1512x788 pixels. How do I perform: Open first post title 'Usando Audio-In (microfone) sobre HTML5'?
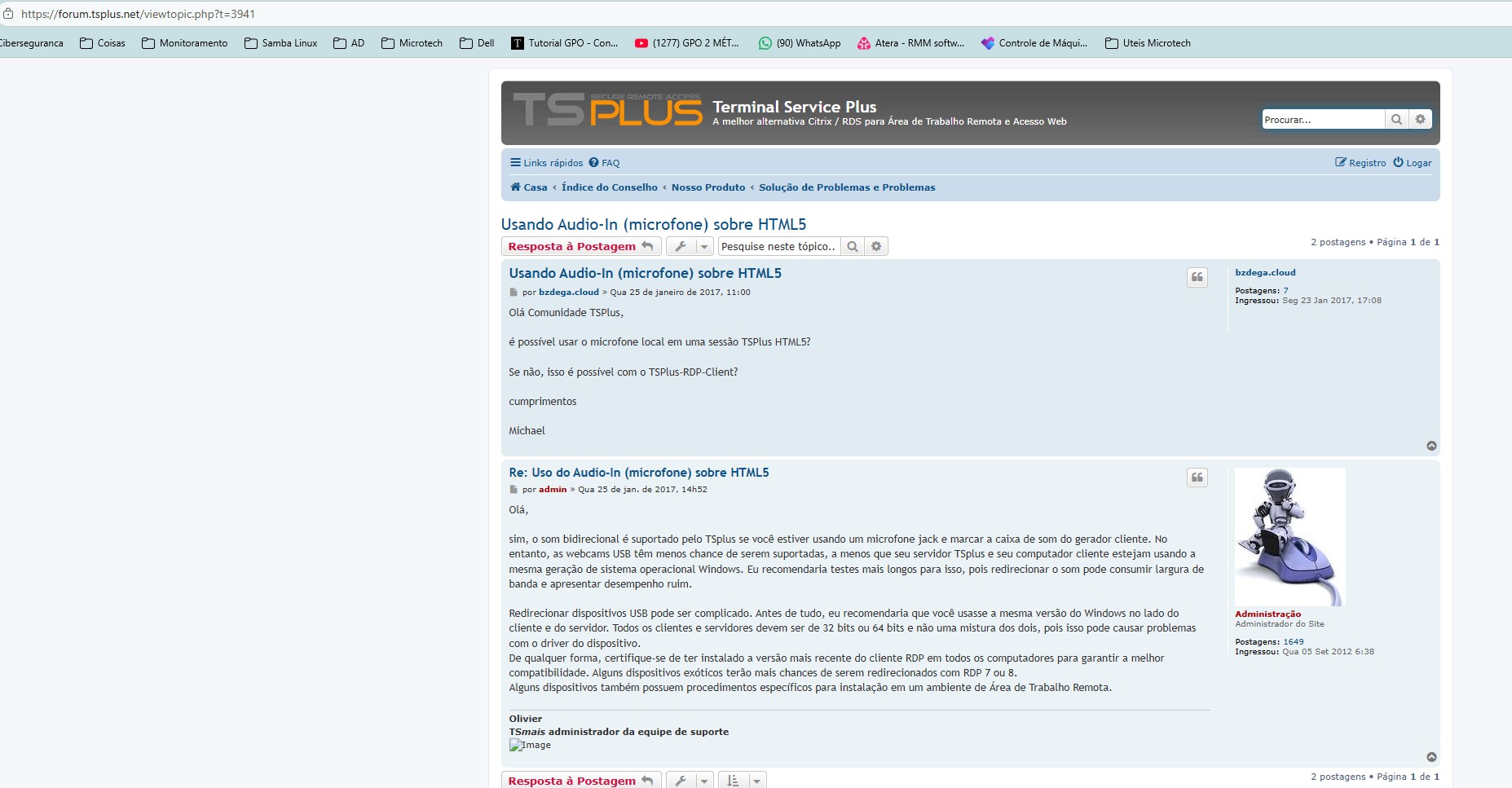(x=646, y=273)
